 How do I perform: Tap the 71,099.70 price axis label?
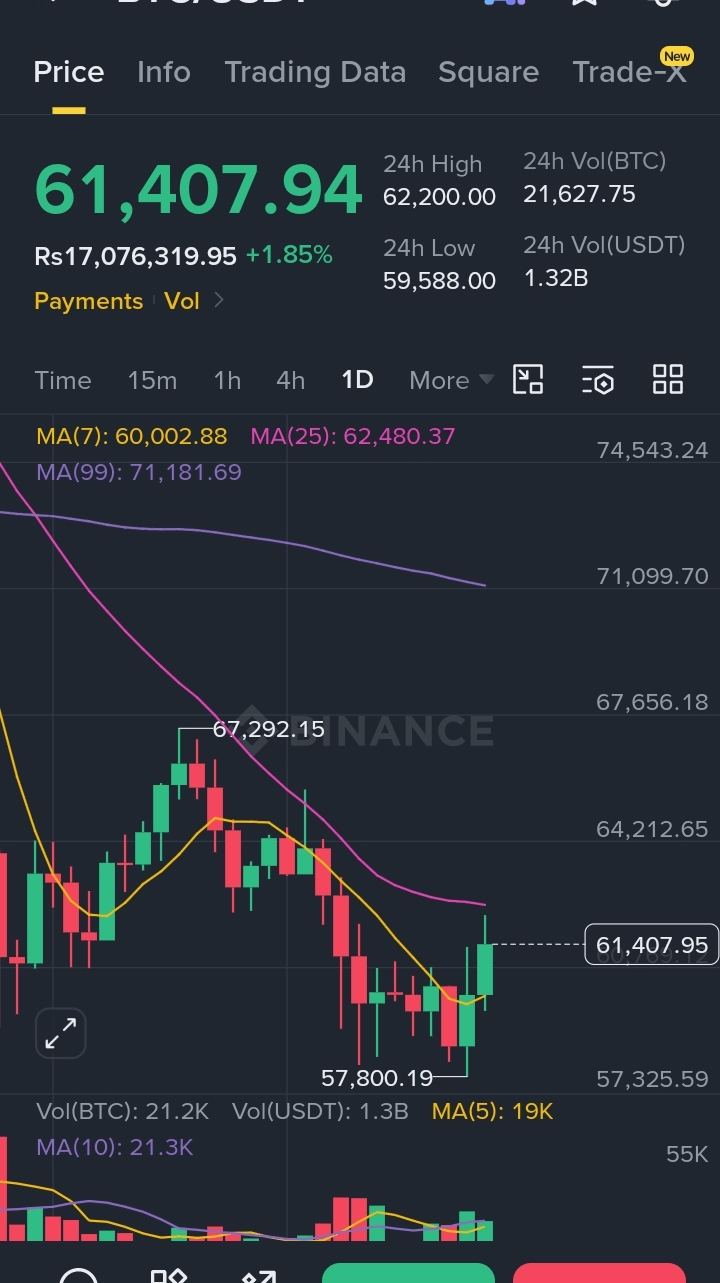point(652,576)
